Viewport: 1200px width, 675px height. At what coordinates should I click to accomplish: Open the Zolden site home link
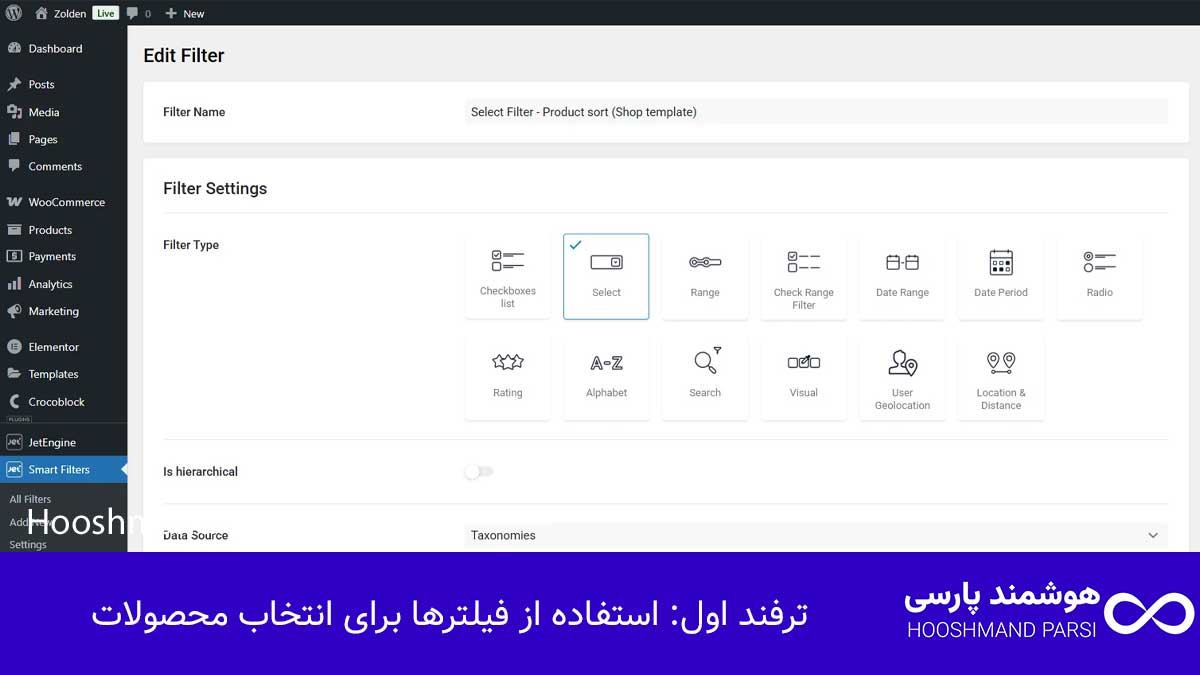point(60,13)
